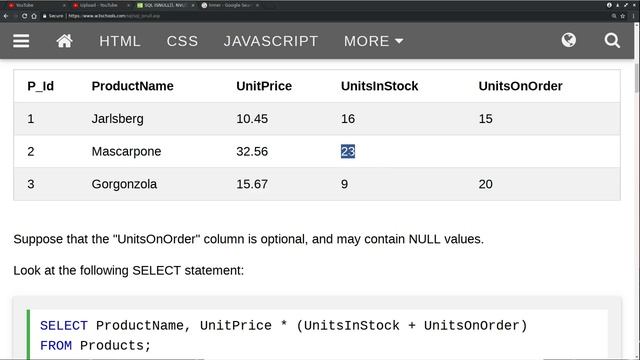
Task: Click the UnitsOnOrder column header
Action: [x=520, y=86]
